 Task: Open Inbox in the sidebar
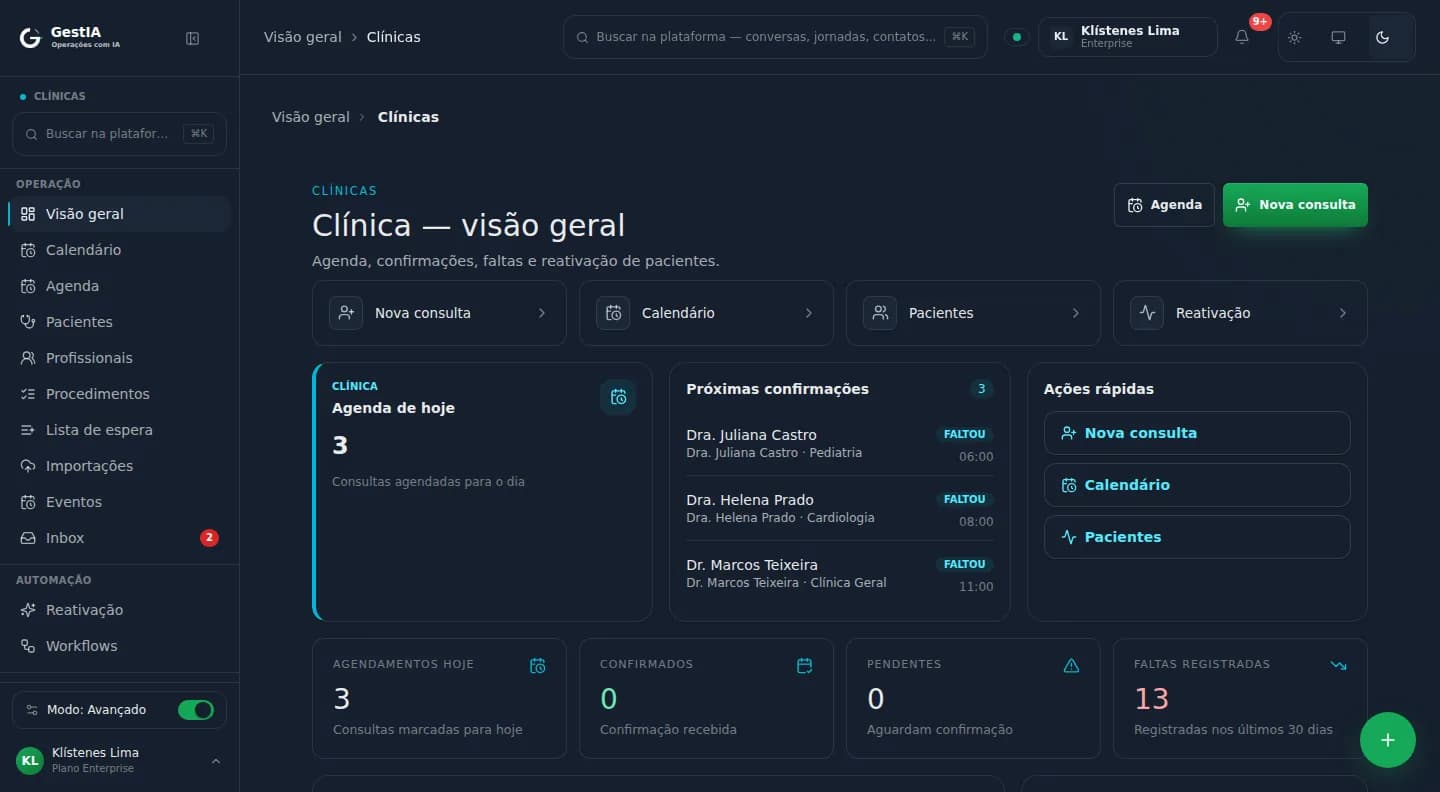[119, 538]
